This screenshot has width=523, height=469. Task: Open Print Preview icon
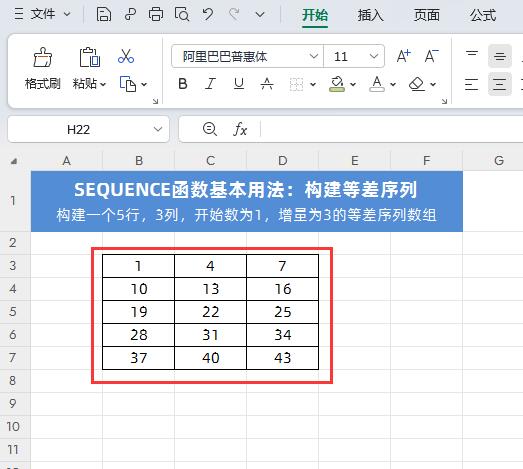pyautogui.click(x=182, y=15)
